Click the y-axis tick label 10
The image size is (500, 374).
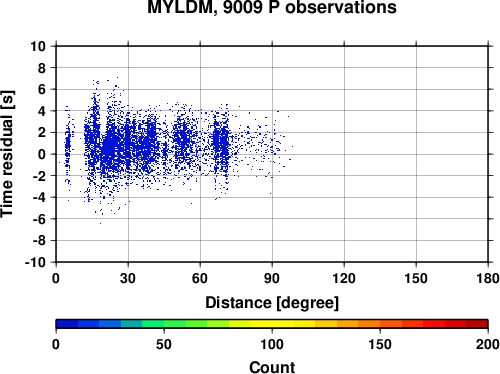click(38, 46)
